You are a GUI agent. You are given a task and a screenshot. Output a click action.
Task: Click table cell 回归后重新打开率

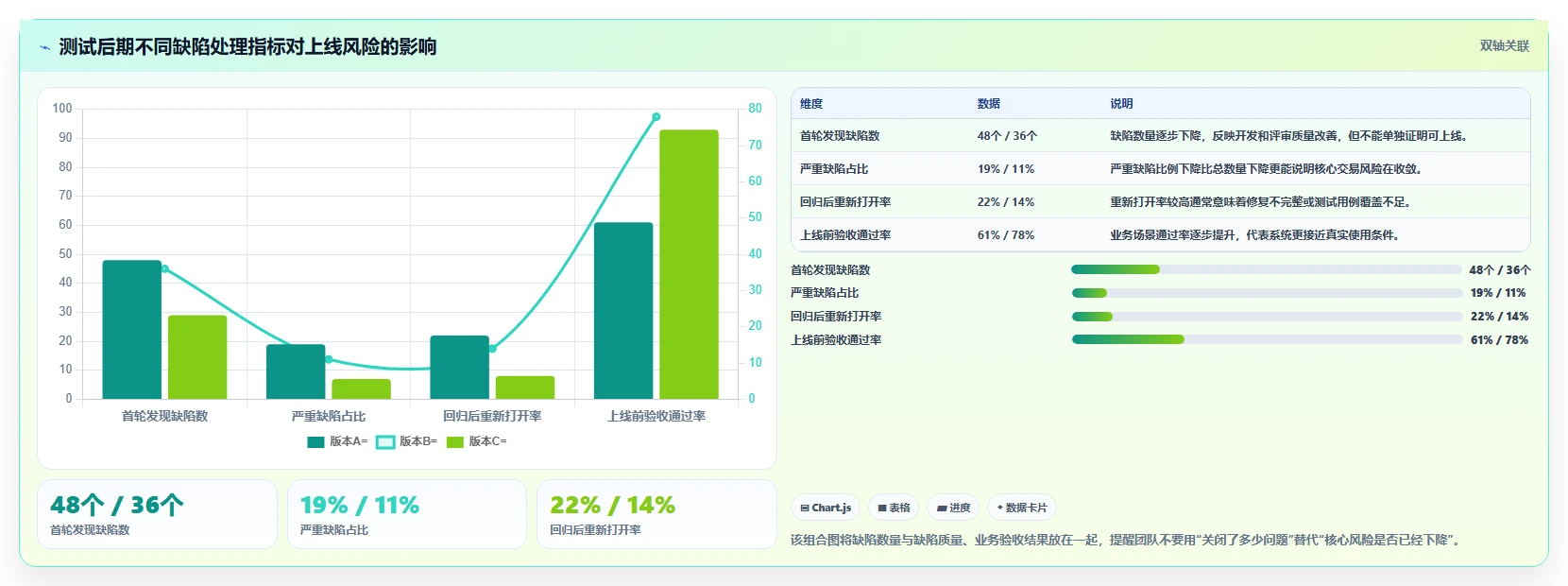click(x=845, y=202)
